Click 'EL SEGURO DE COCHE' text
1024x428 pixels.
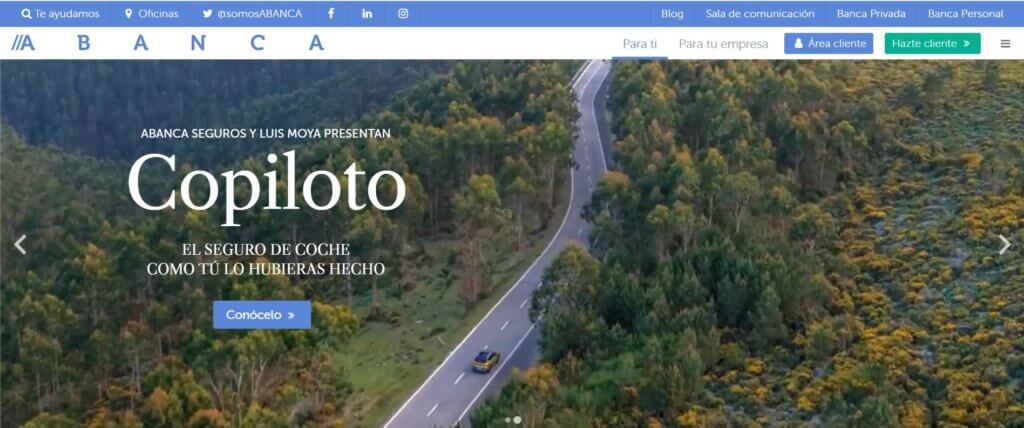(x=266, y=250)
